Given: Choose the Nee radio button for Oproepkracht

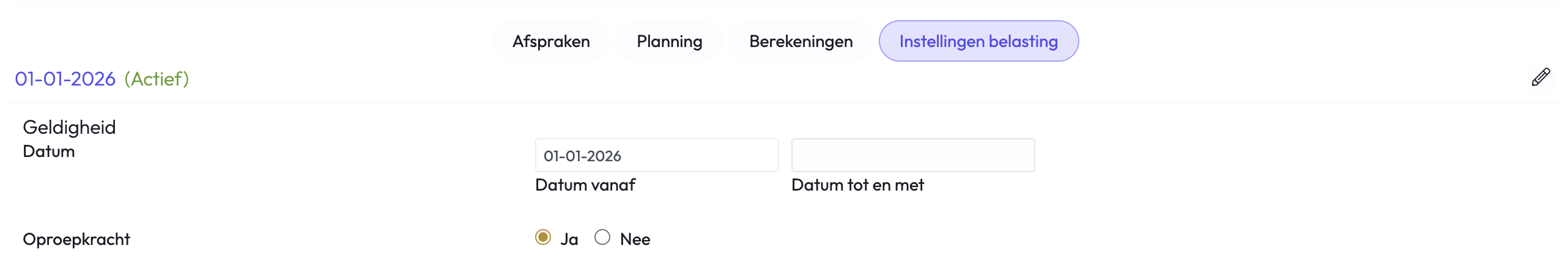Looking at the screenshot, I should 602,237.
